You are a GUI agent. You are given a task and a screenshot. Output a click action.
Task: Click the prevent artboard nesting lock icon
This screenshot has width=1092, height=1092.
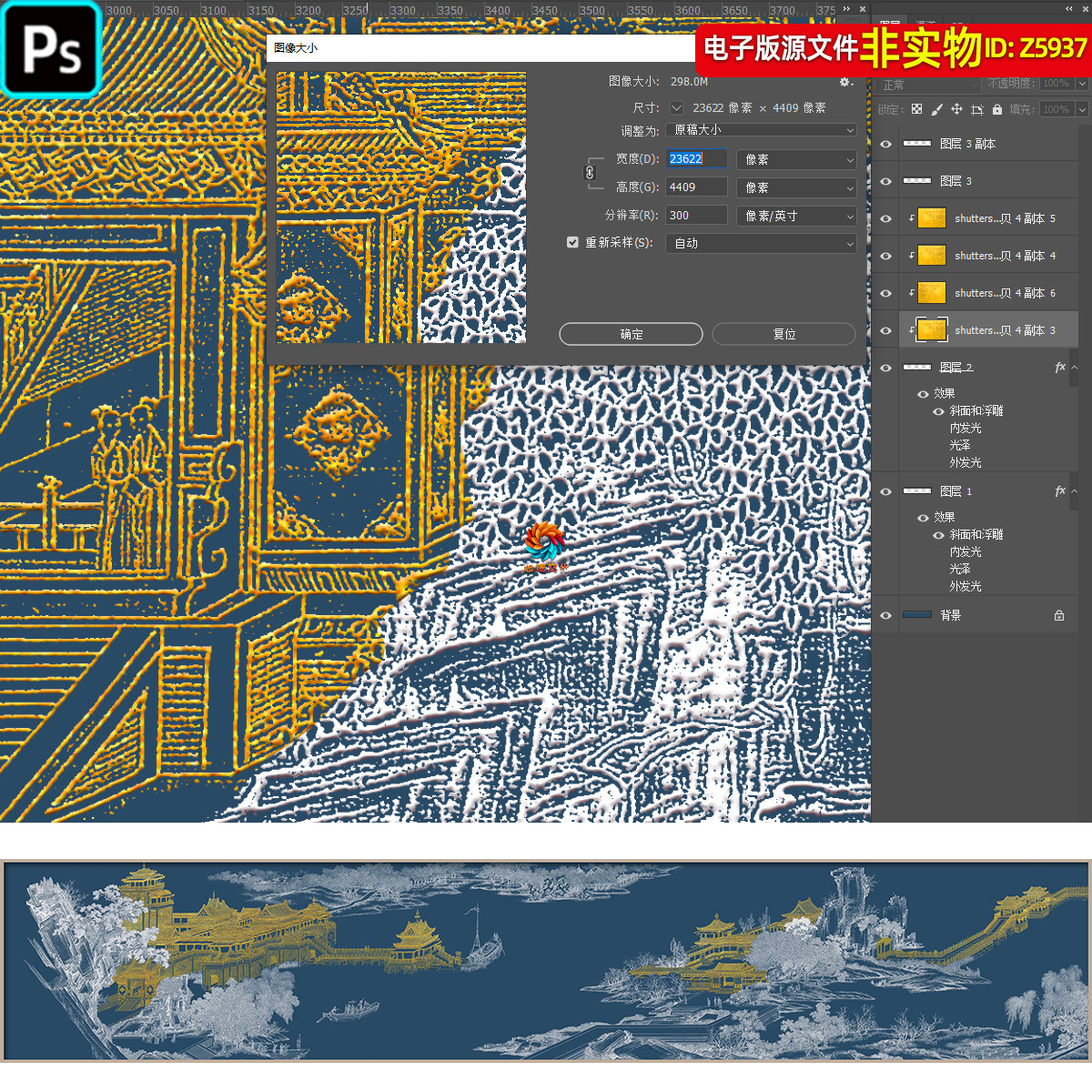[x=976, y=109]
